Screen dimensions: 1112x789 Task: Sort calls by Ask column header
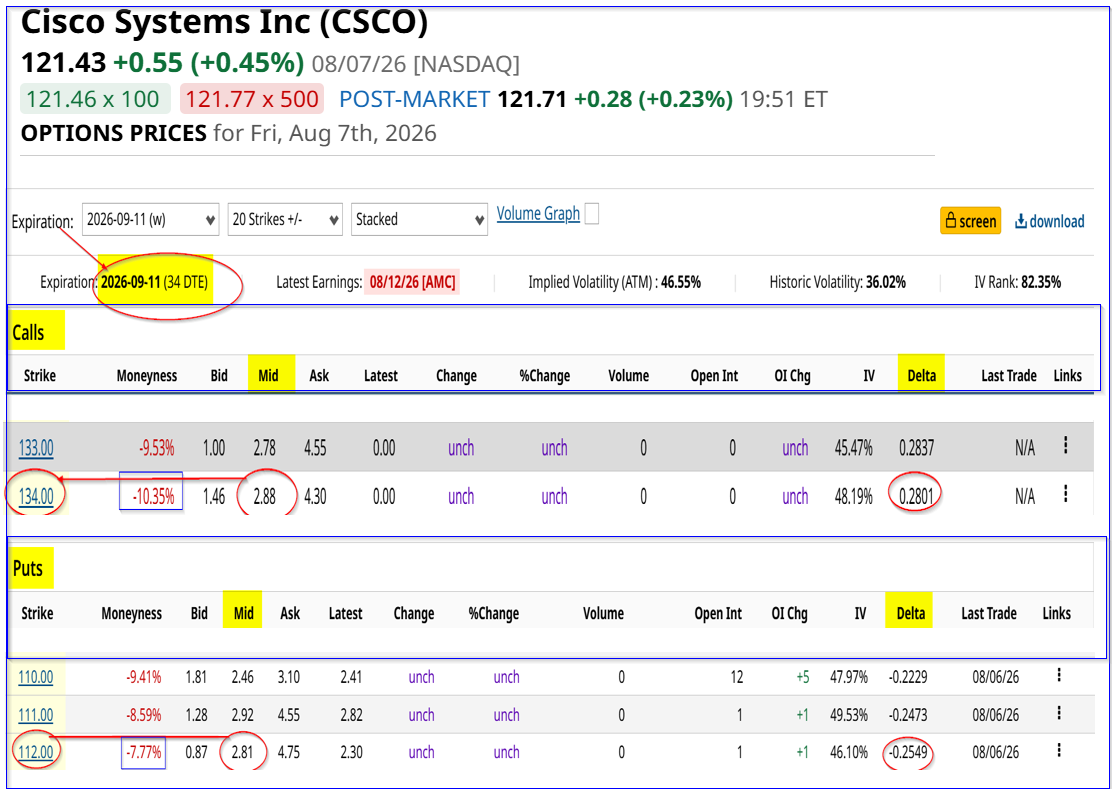(x=319, y=376)
